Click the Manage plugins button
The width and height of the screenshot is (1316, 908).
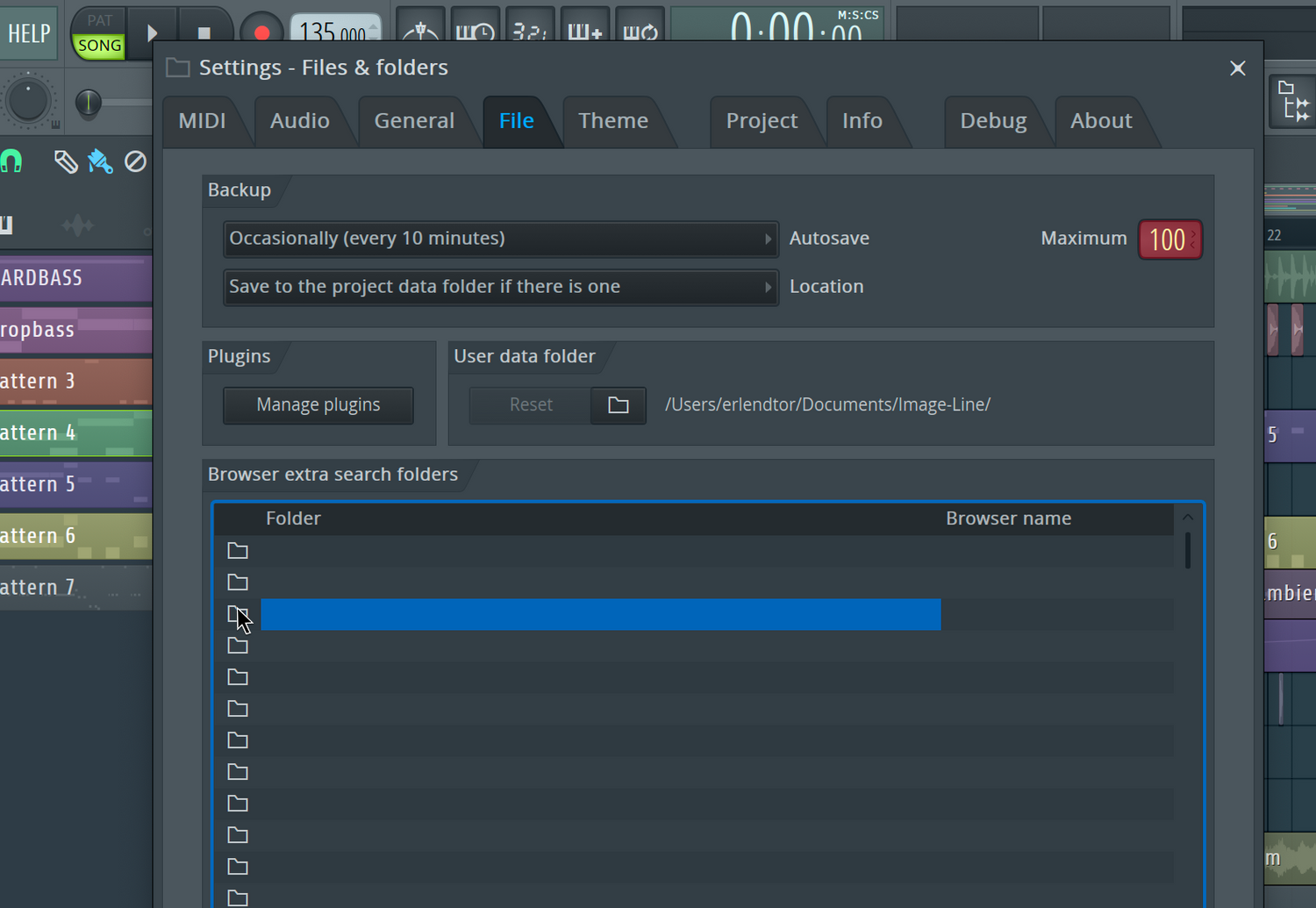318,405
